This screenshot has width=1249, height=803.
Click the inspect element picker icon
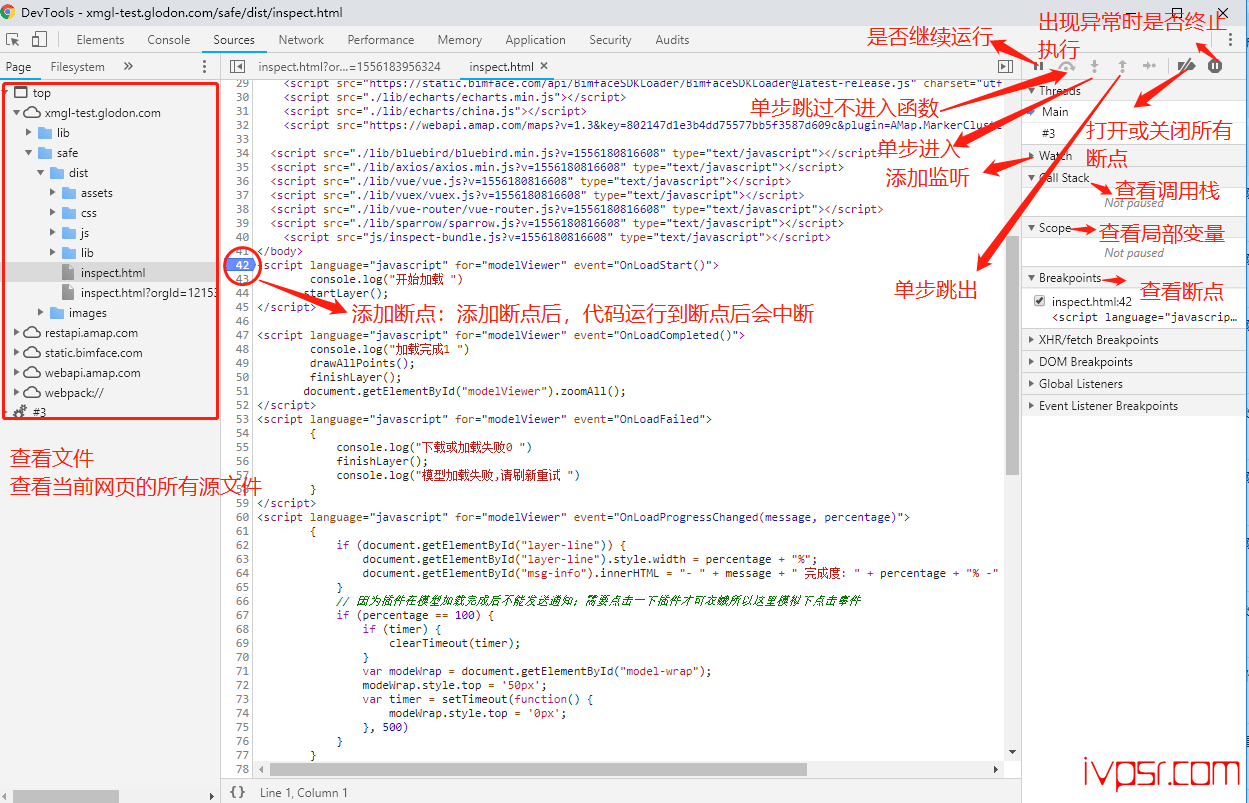14,40
